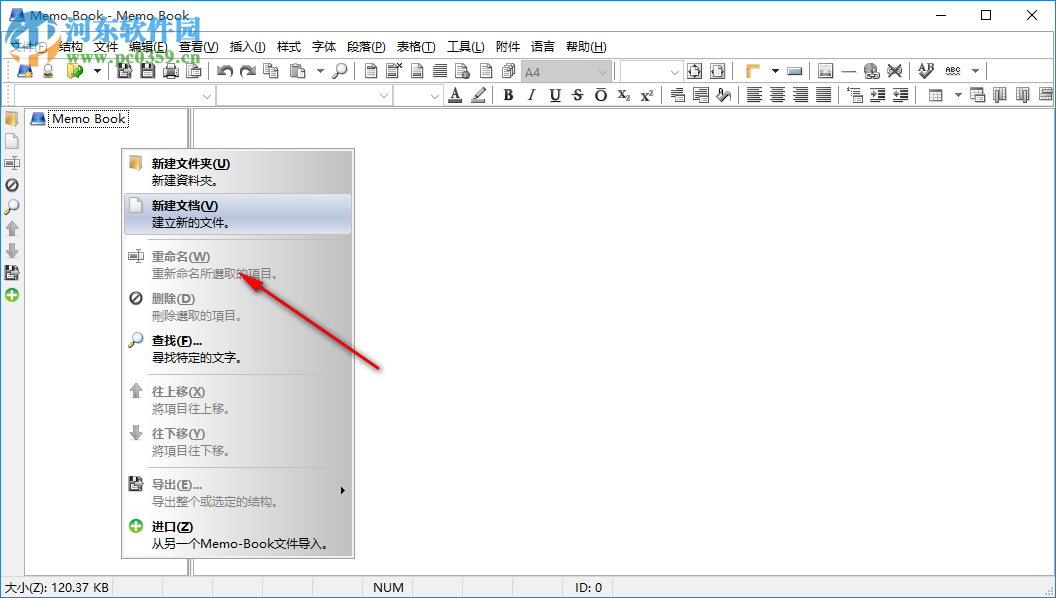This screenshot has width=1056, height=598.
Task: Open the 帮助(H) menu
Action: coord(586,46)
